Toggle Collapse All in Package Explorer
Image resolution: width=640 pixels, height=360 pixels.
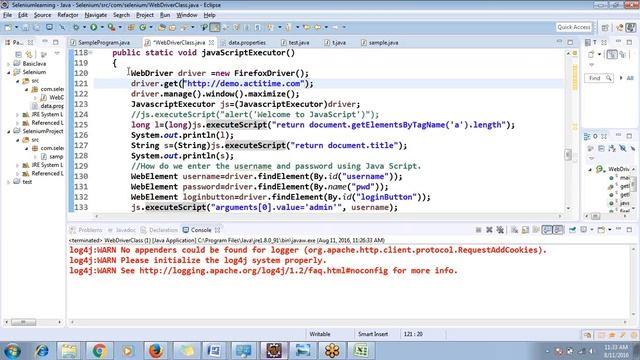coord(18,54)
